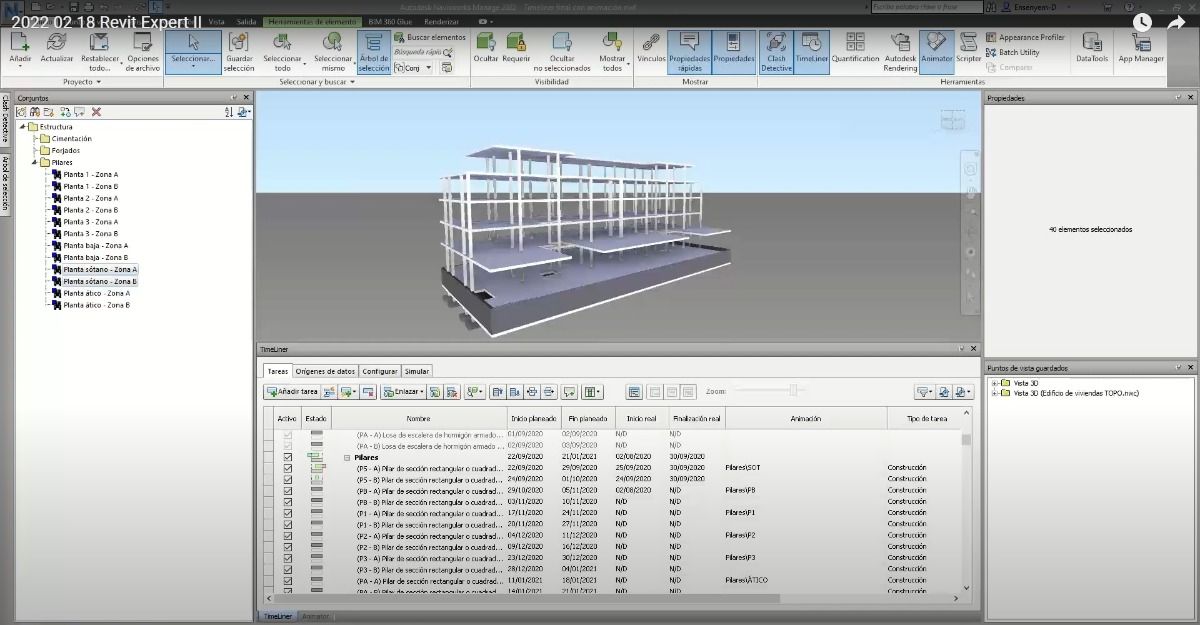Click the Animator tool icon

(x=936, y=50)
